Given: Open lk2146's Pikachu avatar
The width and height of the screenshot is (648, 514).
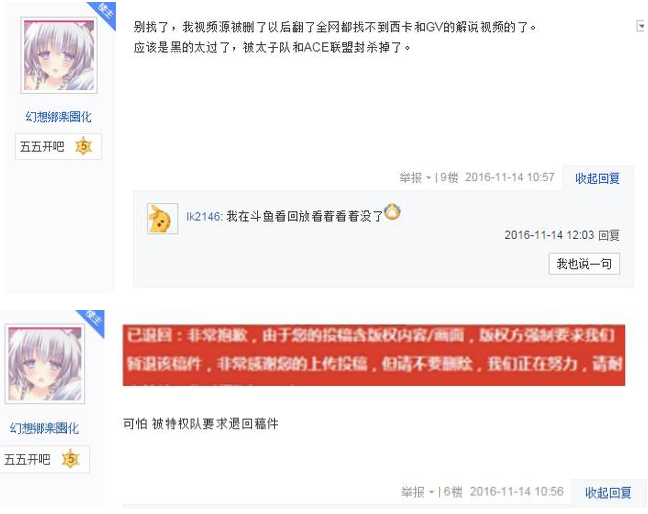Looking at the screenshot, I should [x=162, y=219].
